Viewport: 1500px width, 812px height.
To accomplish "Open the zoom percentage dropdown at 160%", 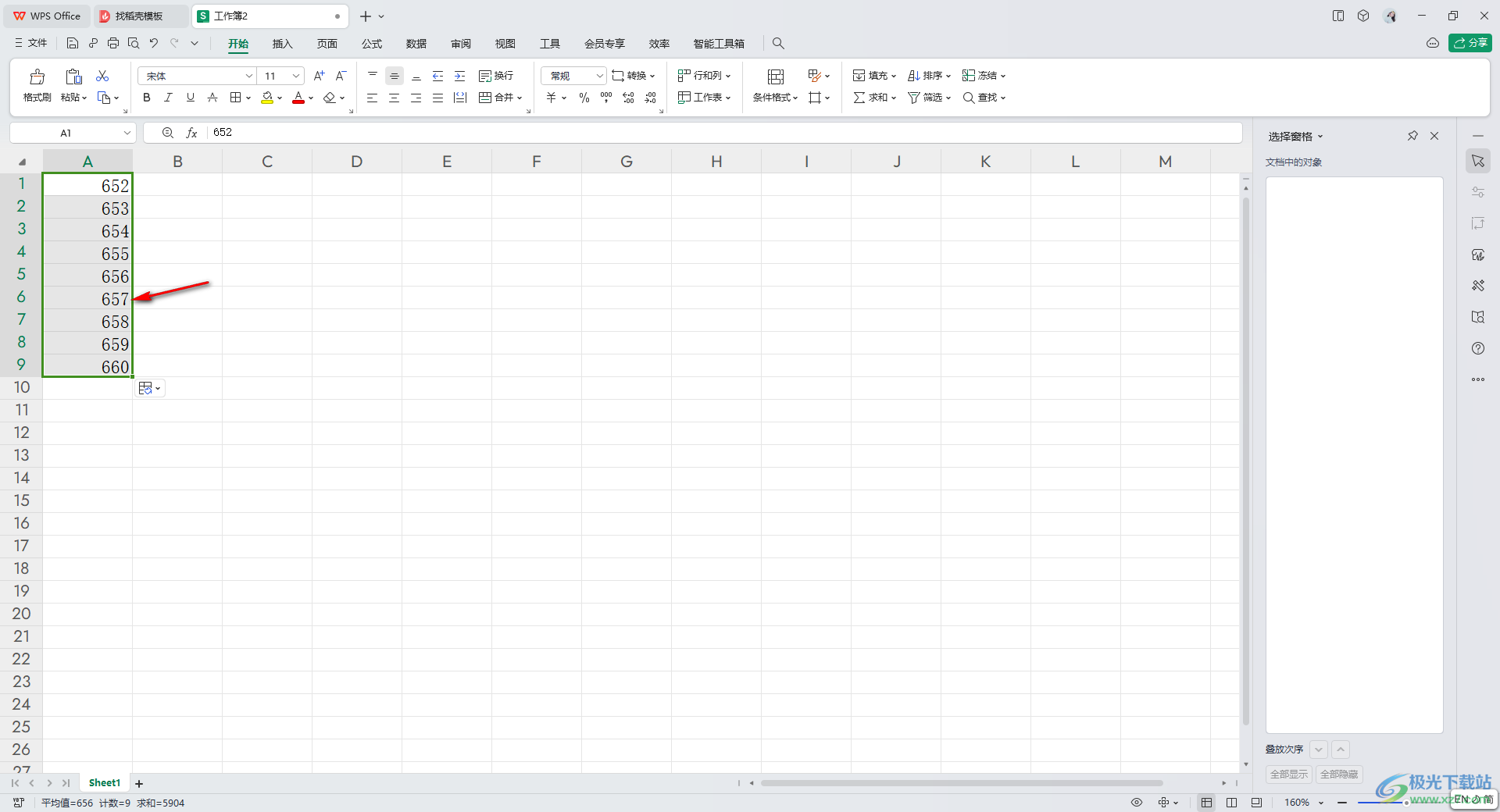I will point(1321,803).
